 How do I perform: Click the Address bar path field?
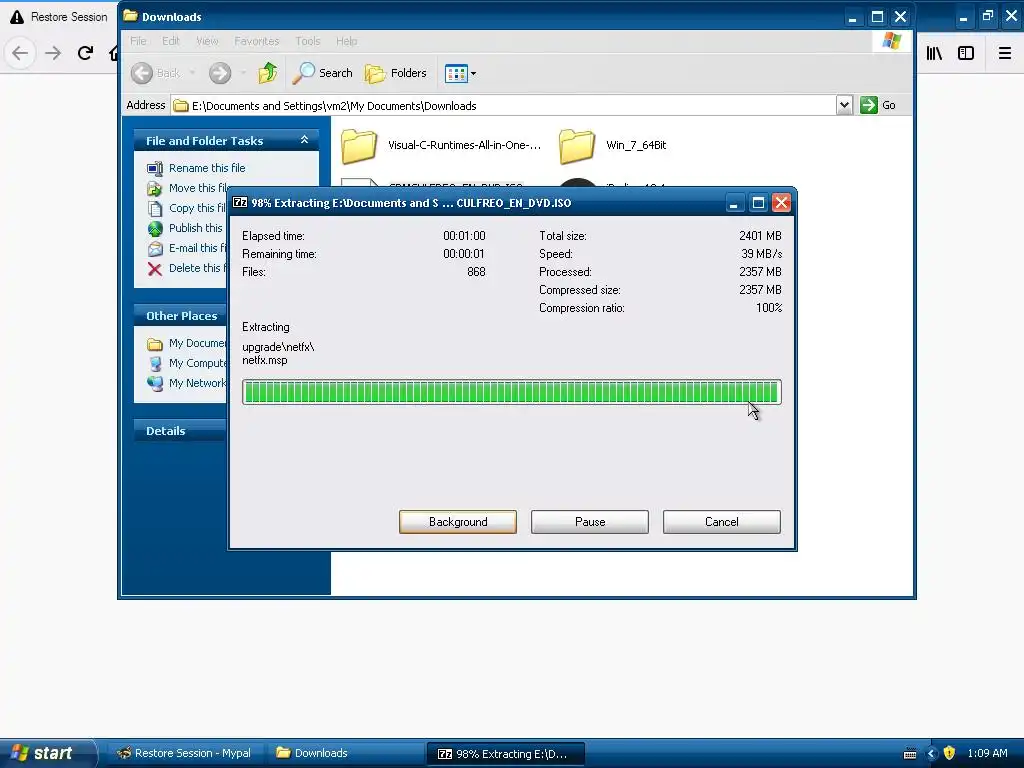(x=504, y=106)
